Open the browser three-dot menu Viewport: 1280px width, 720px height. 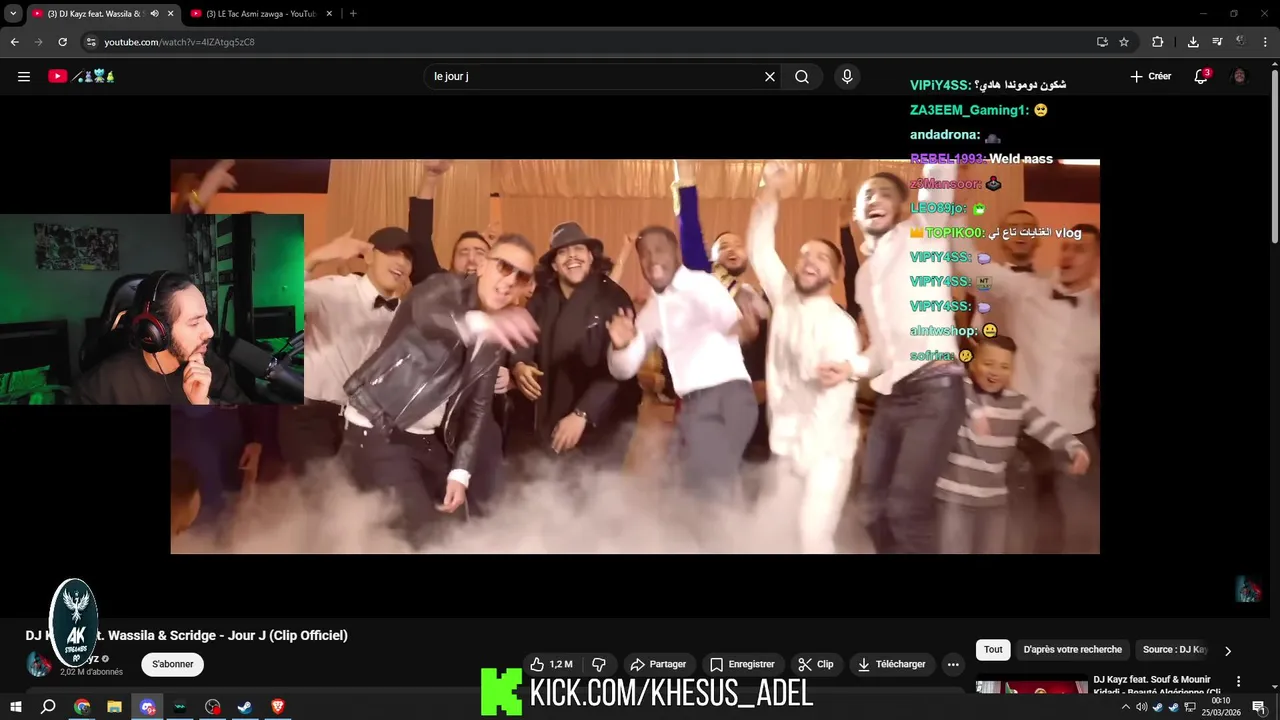click(1265, 42)
